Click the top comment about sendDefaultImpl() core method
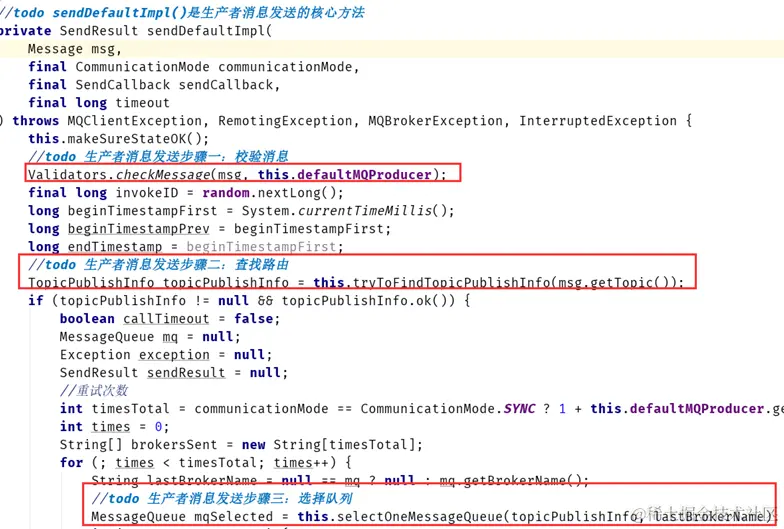This screenshot has height=529, width=784. (x=181, y=12)
